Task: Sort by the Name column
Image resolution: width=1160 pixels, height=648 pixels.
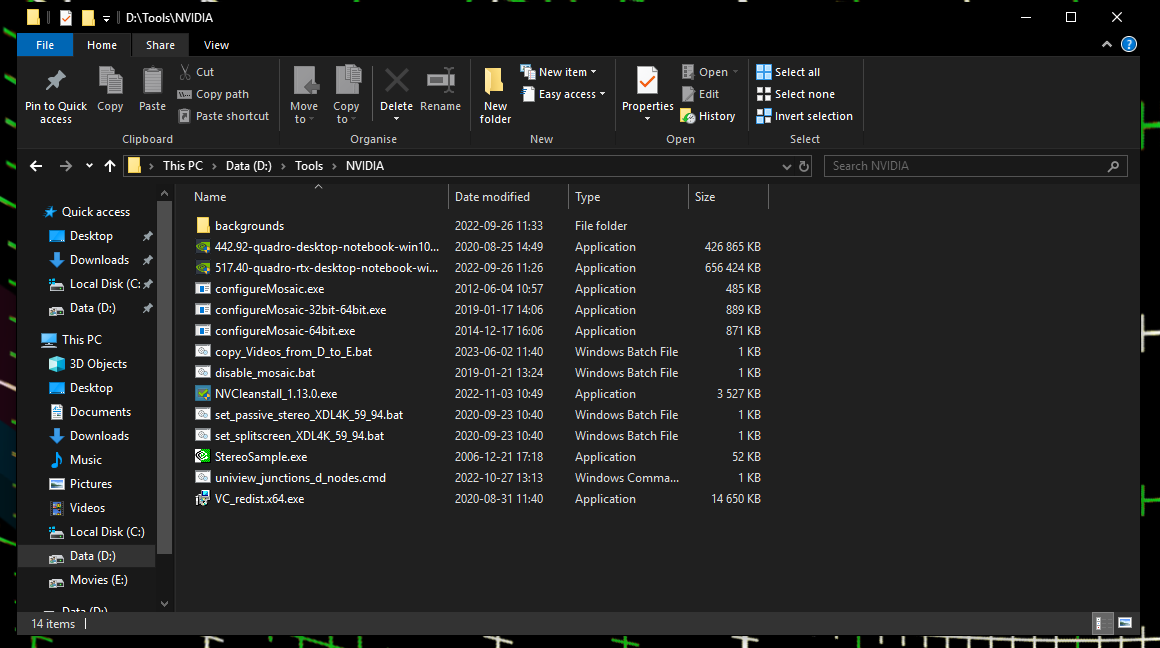Action: tap(318, 197)
